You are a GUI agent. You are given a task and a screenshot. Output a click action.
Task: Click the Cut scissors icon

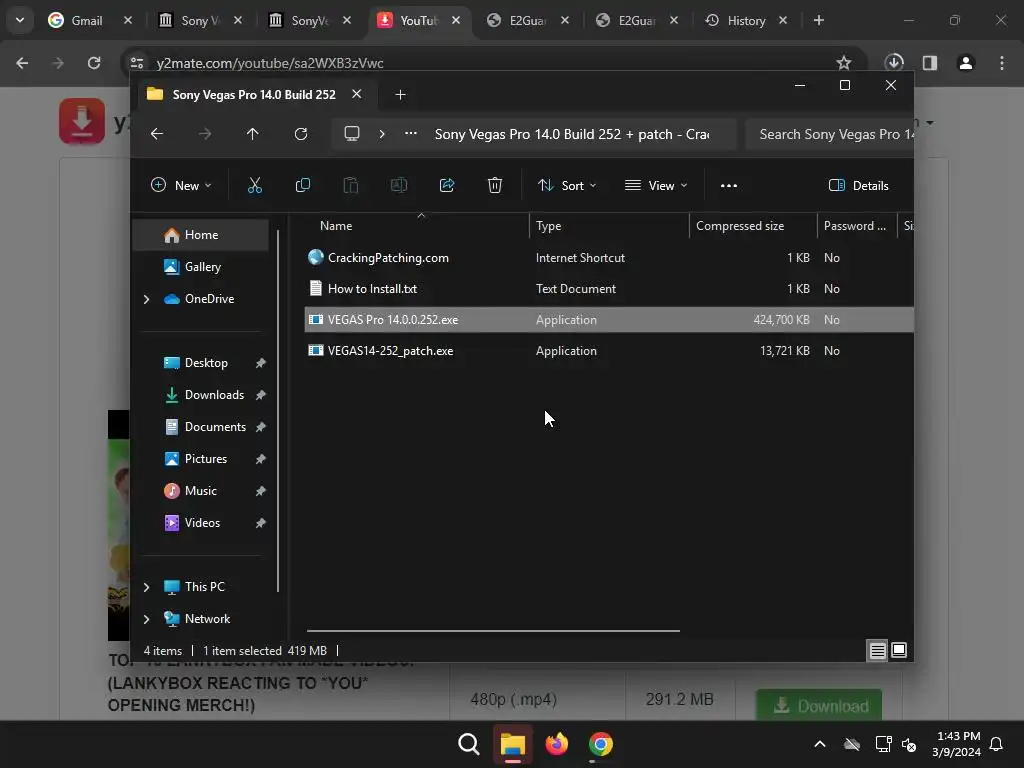tap(255, 185)
